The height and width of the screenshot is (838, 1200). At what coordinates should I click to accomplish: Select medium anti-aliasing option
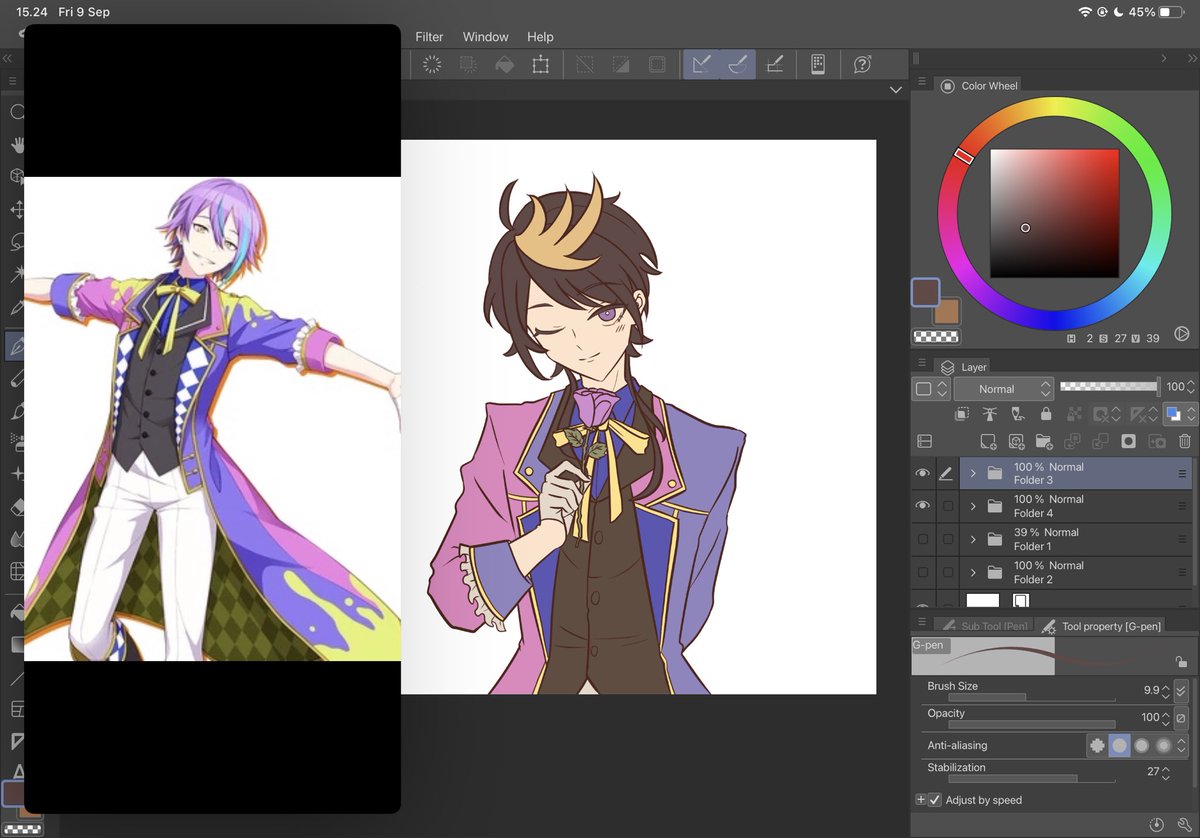coord(1142,745)
